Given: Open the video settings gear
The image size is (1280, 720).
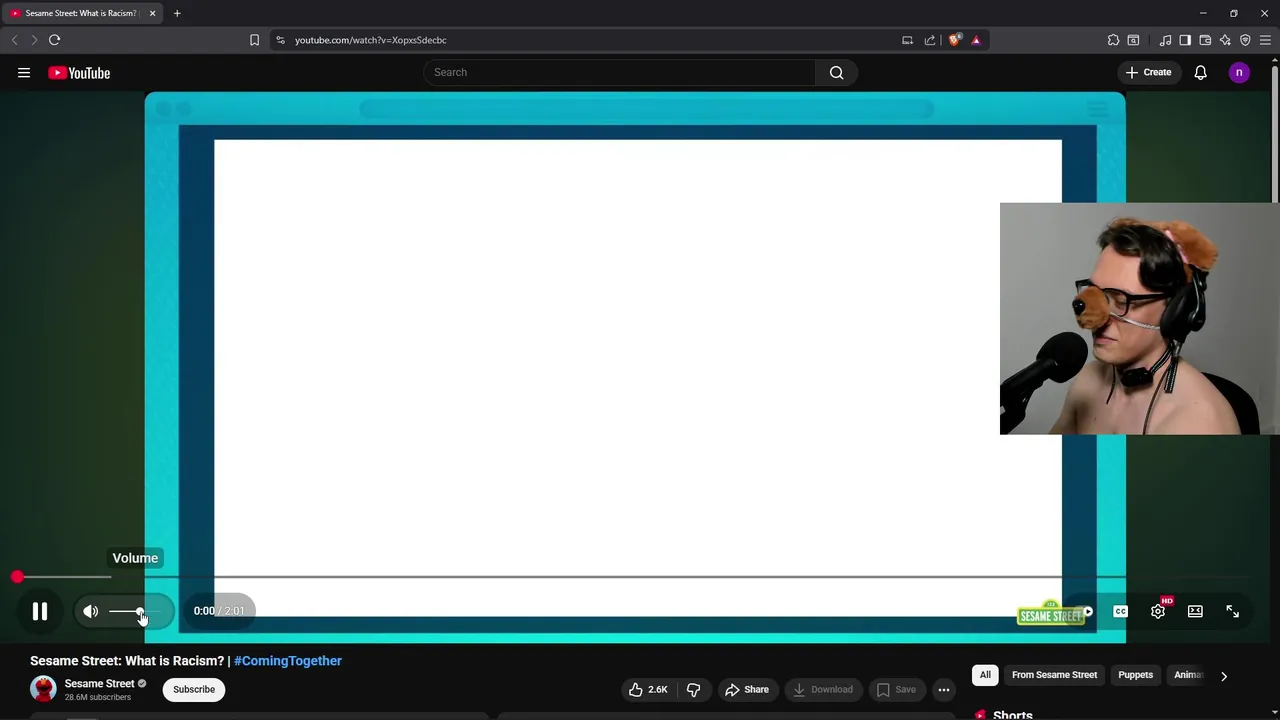Looking at the screenshot, I should click(1158, 611).
